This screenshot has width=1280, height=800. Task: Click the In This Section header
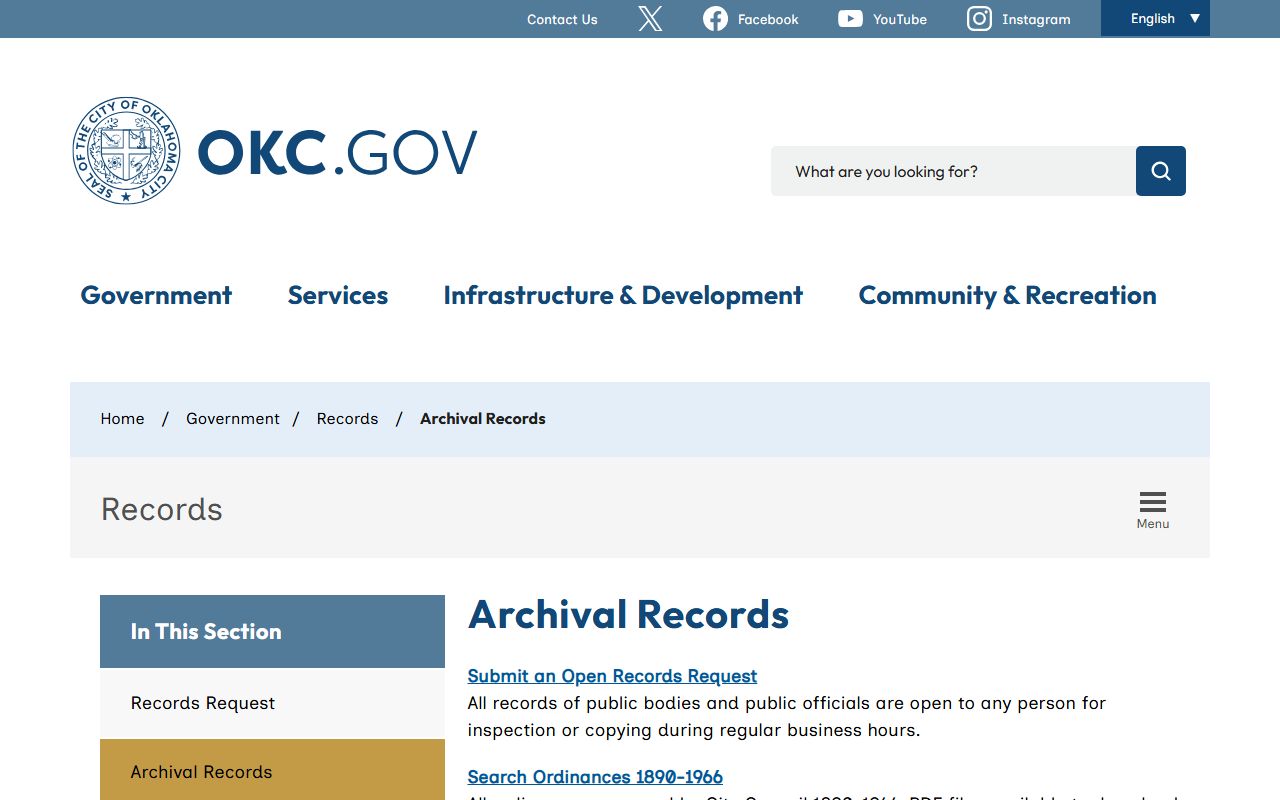[272, 631]
